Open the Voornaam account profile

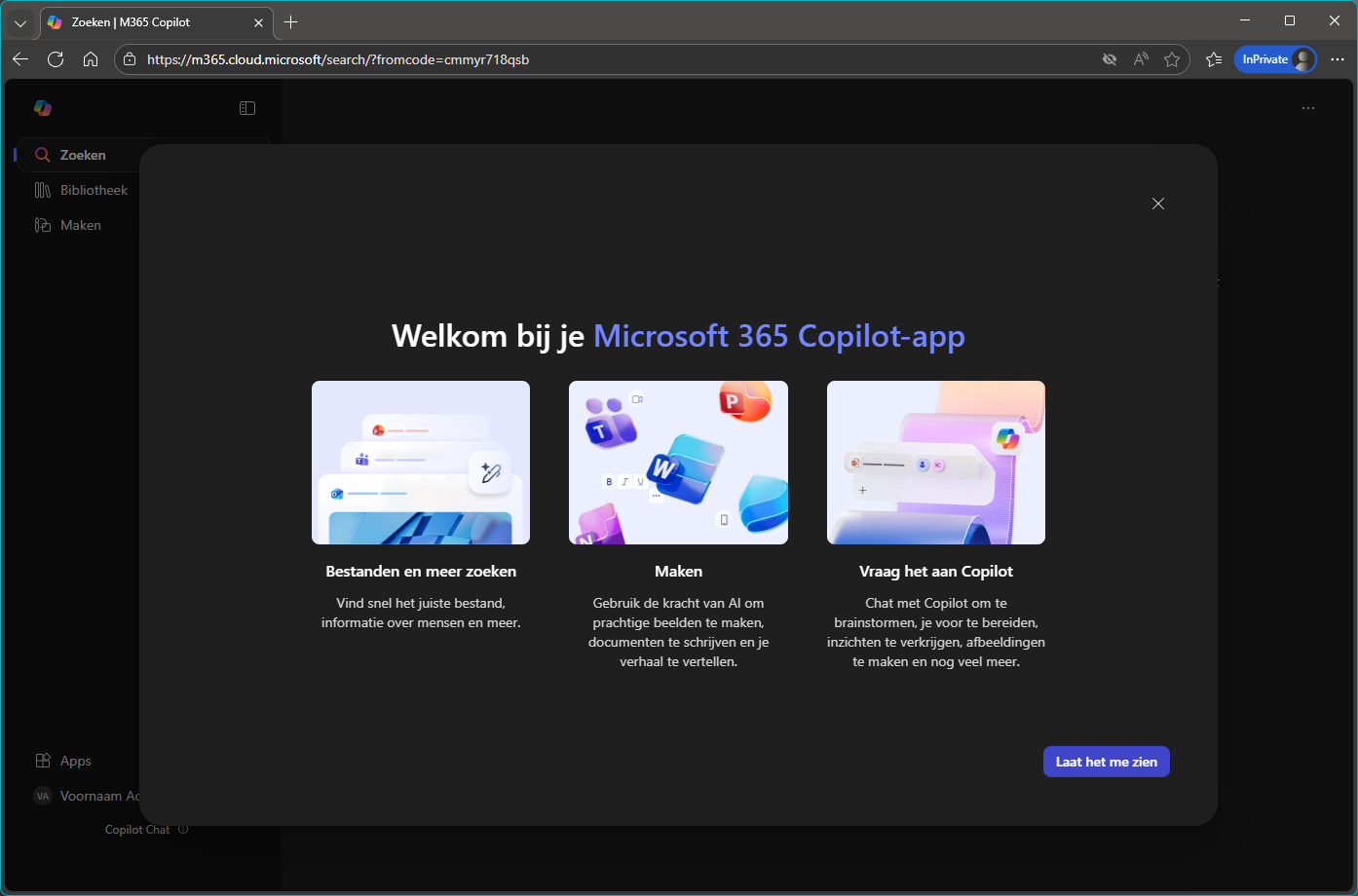(x=86, y=796)
